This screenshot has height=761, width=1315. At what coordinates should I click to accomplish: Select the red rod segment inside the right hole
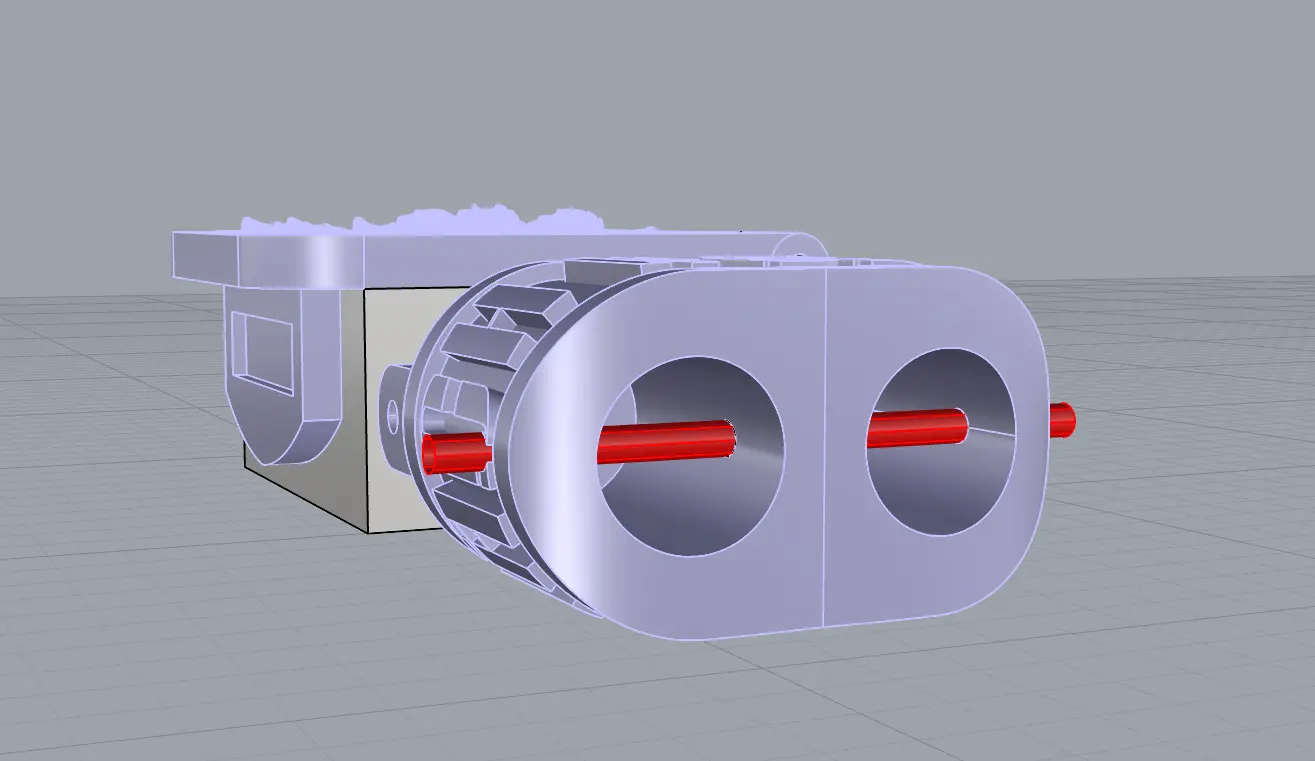click(916, 428)
